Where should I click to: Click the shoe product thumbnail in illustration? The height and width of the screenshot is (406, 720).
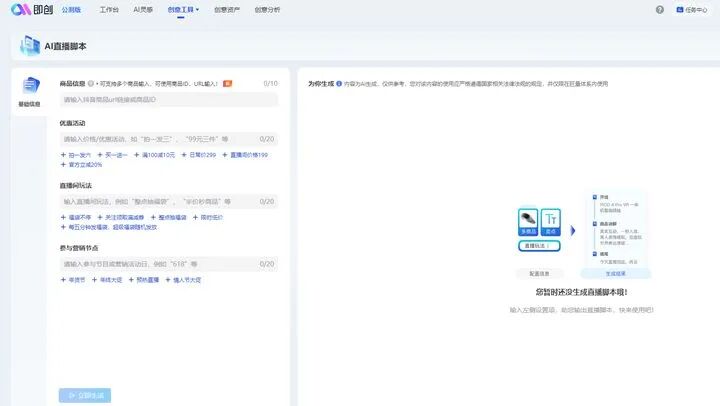(x=528, y=222)
